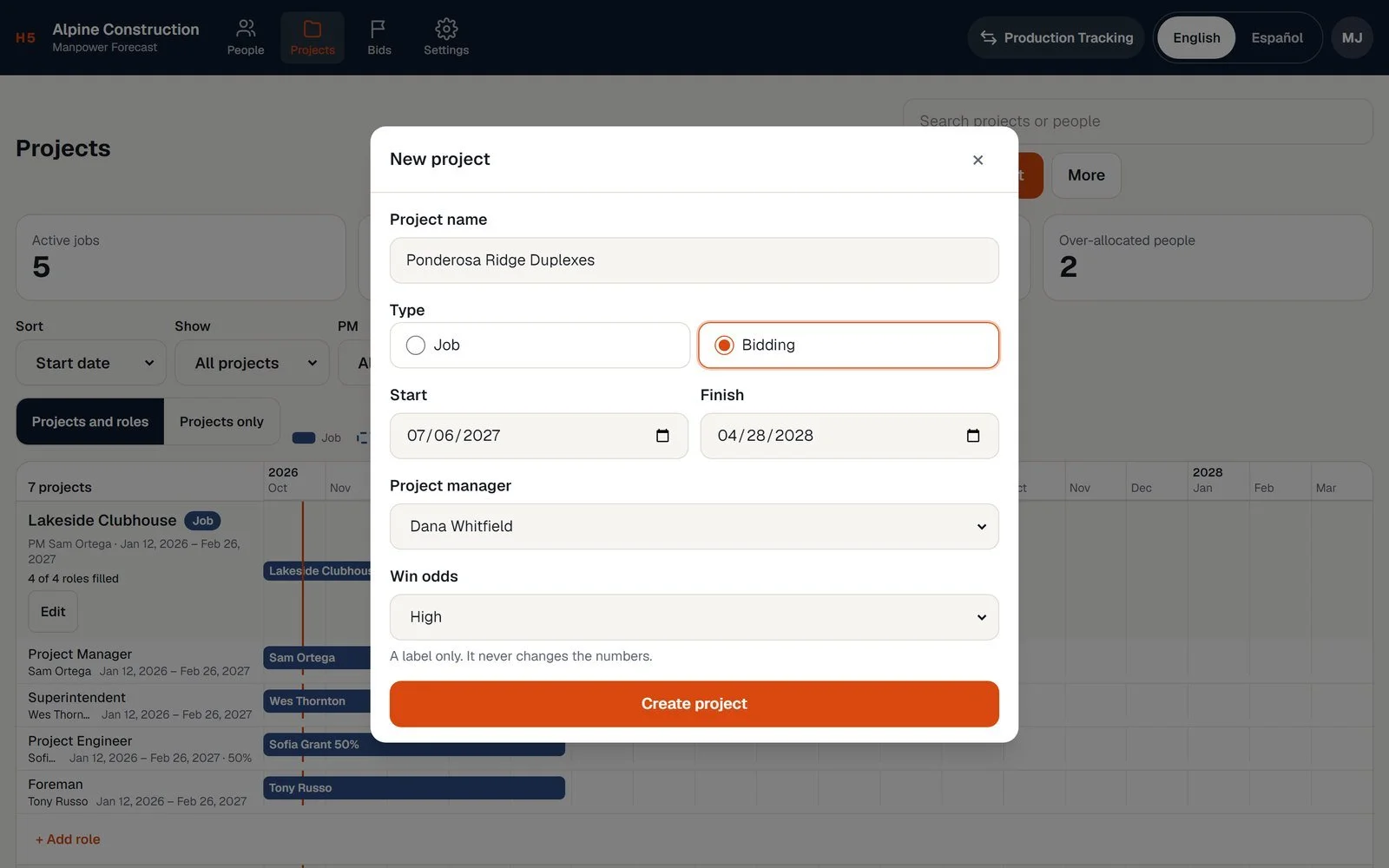Image resolution: width=1389 pixels, height=868 pixels.
Task: Open the People section icon
Action: 246,29
